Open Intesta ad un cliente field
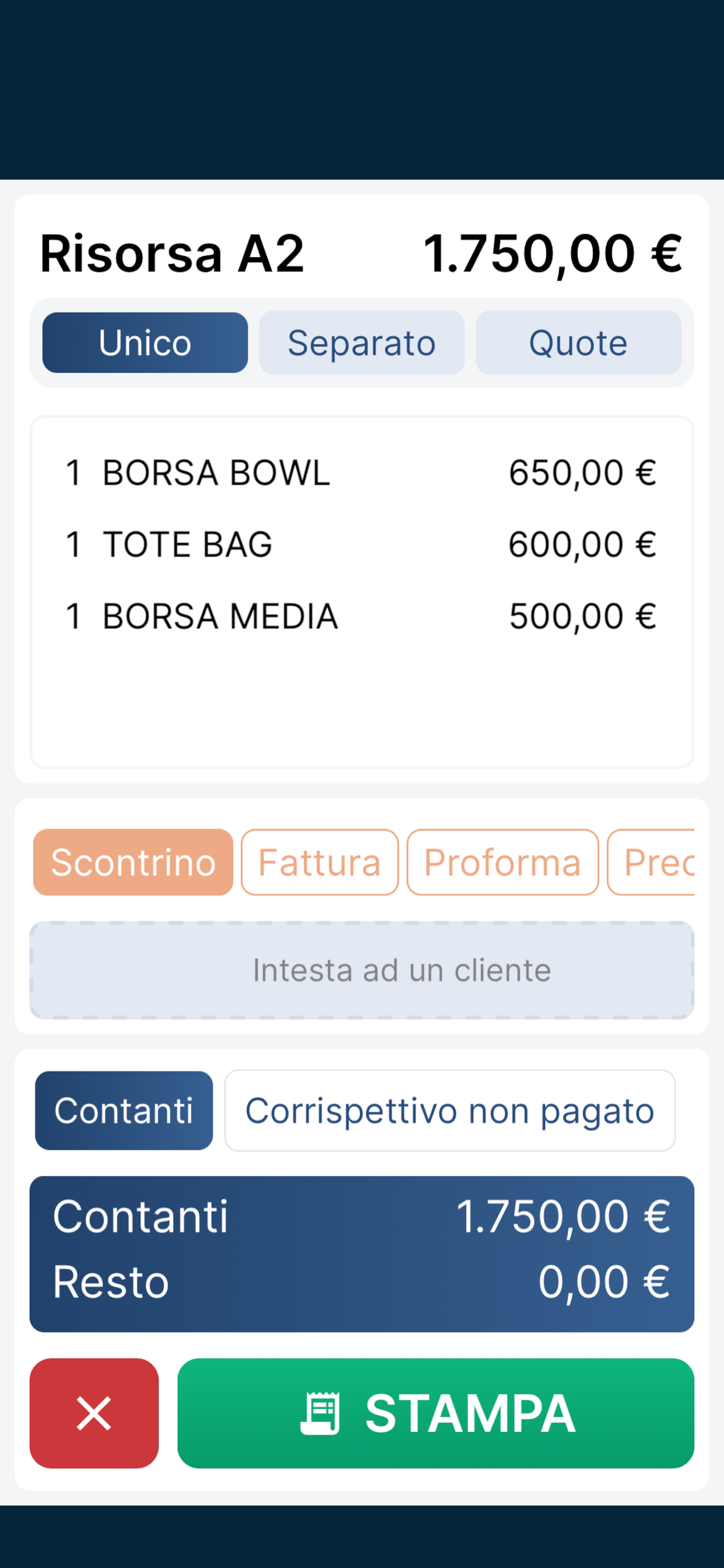The height and width of the screenshot is (1568, 724). click(x=362, y=970)
